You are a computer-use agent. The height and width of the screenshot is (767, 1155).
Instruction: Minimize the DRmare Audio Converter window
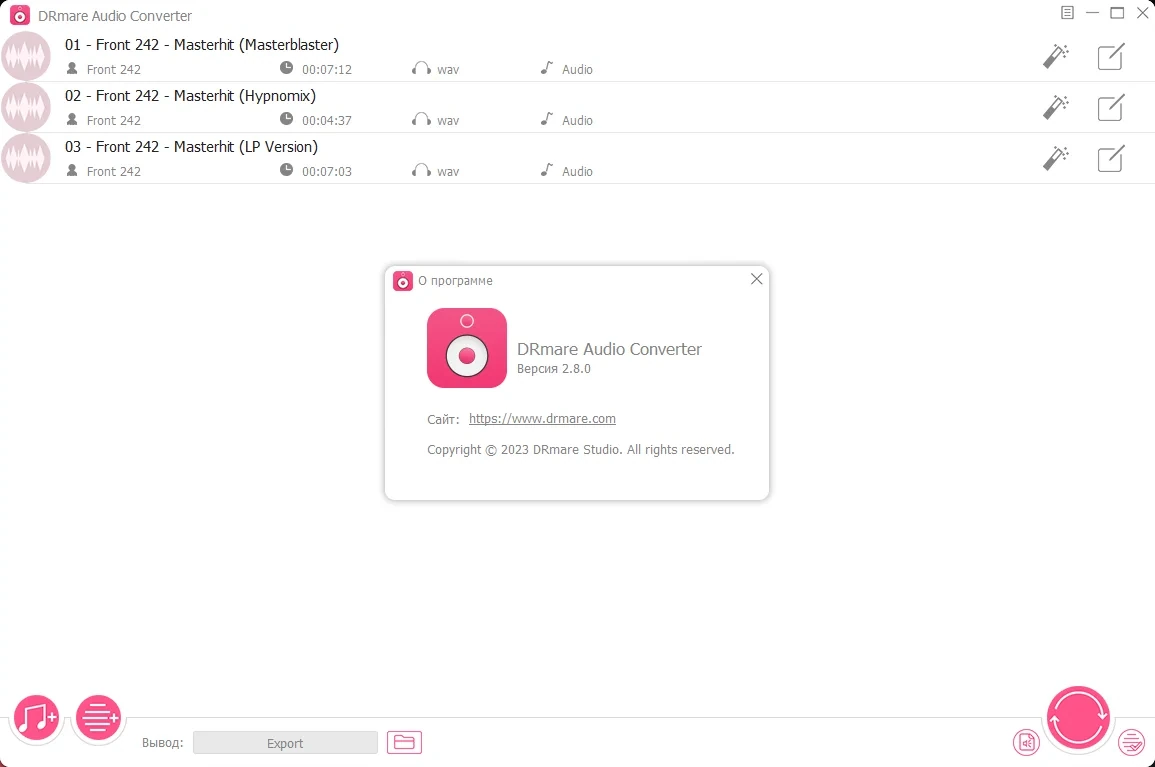click(x=1092, y=13)
